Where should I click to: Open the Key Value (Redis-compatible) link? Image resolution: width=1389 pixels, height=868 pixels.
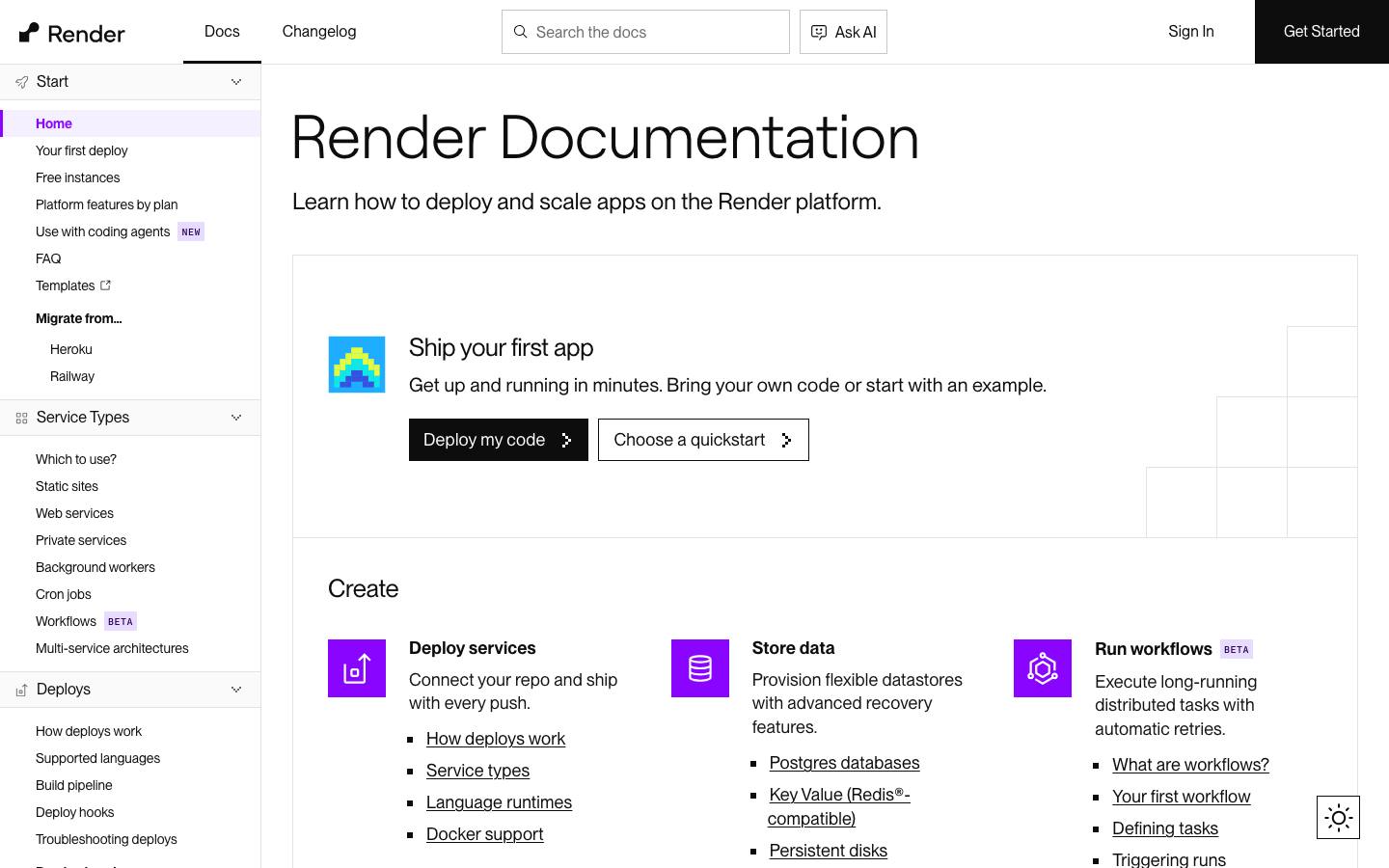838,806
